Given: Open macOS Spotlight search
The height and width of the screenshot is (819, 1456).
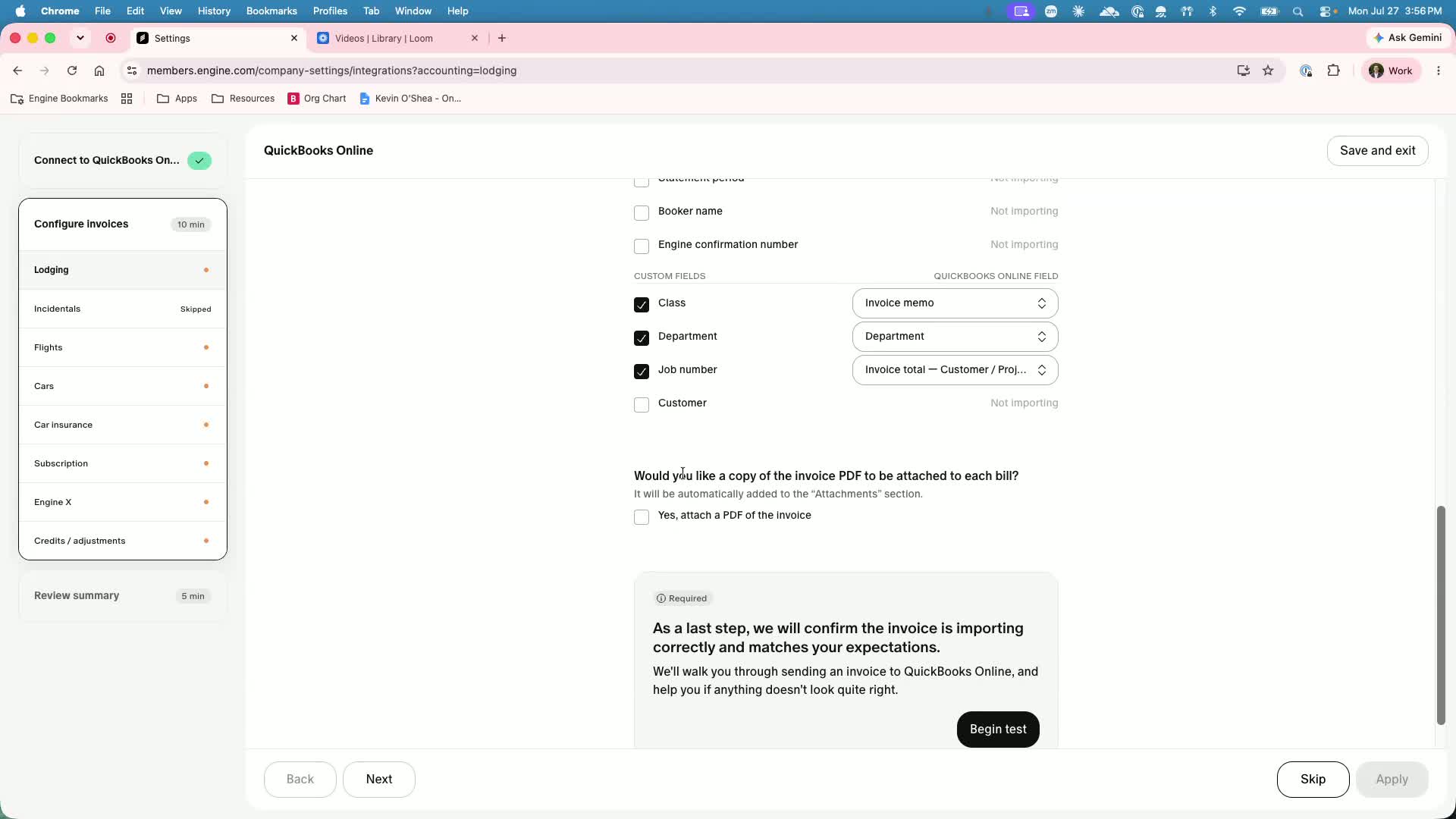Looking at the screenshot, I should tap(1298, 11).
